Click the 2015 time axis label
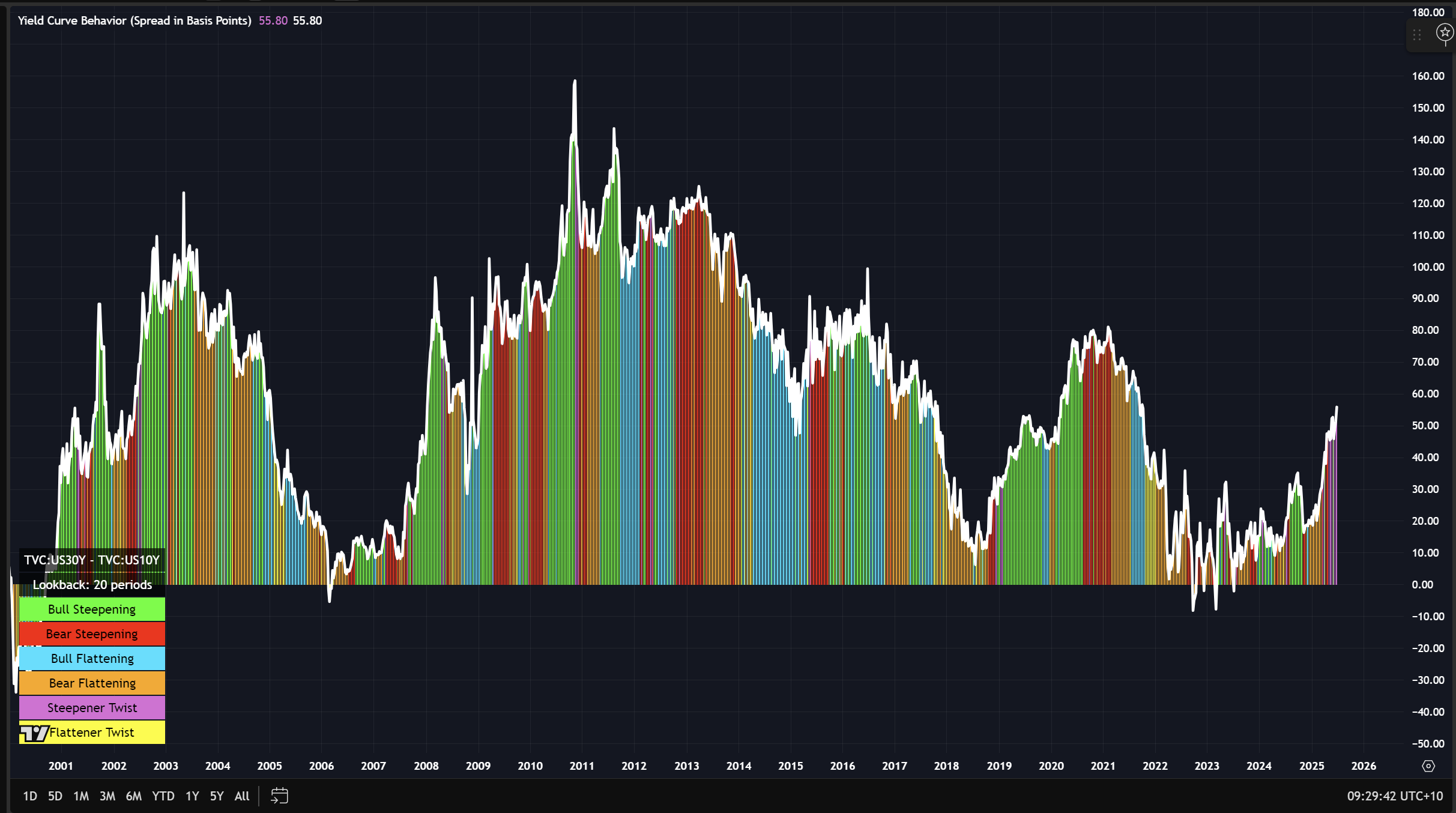The image size is (1456, 813). click(790, 766)
